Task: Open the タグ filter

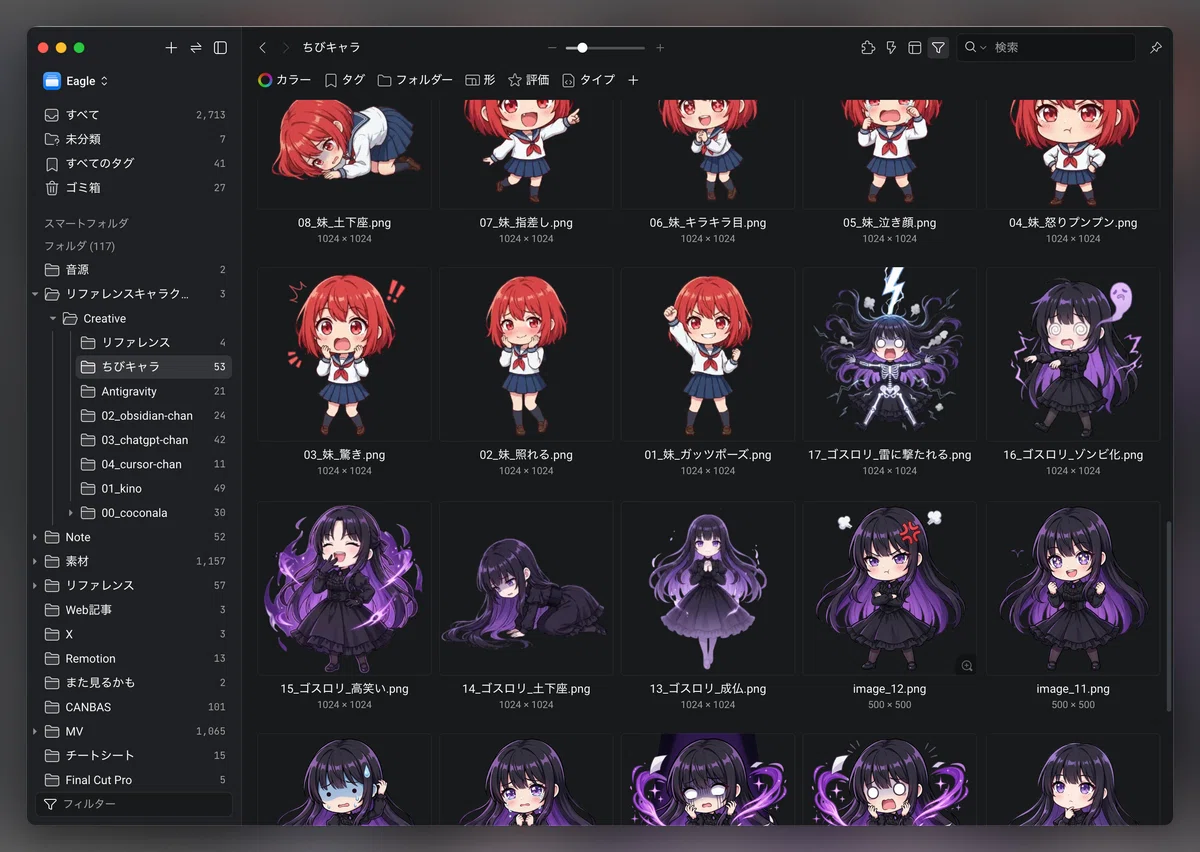Action: (x=344, y=80)
